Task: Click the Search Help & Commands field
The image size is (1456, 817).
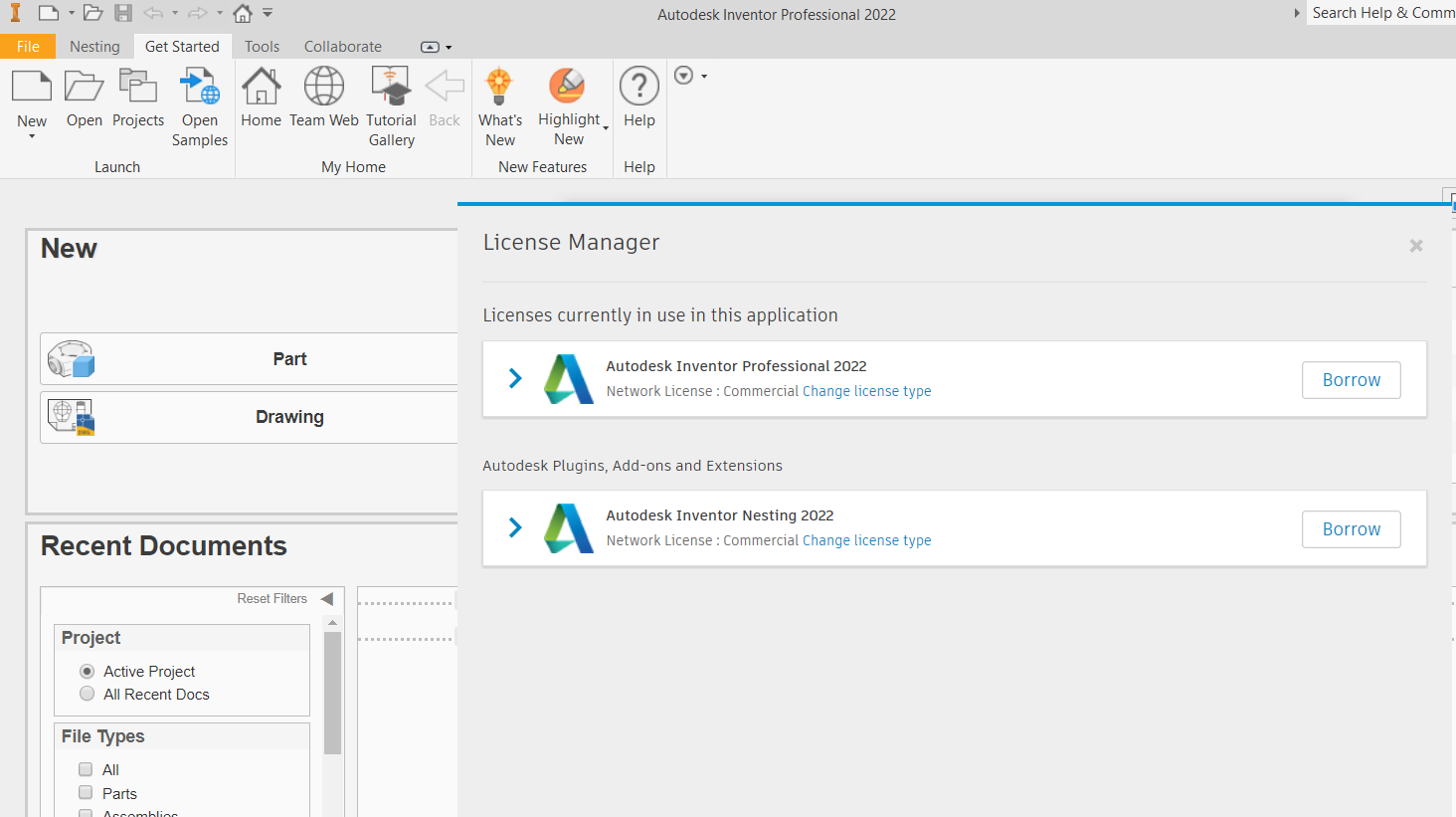Action: [1382, 13]
